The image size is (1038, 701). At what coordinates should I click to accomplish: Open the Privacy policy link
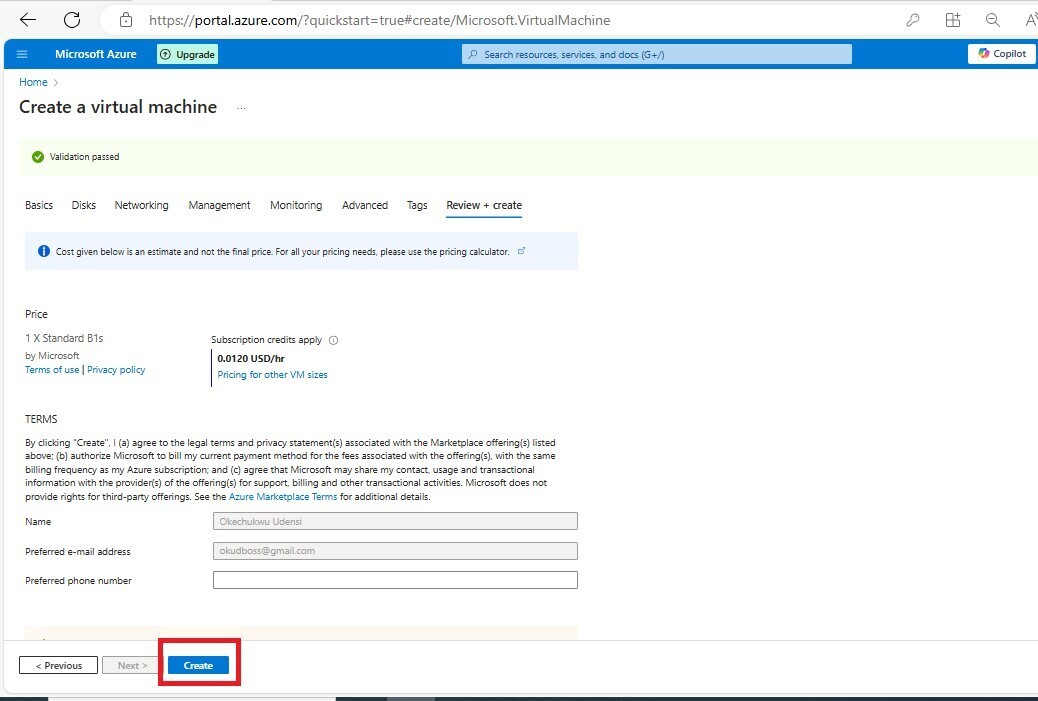pos(116,369)
